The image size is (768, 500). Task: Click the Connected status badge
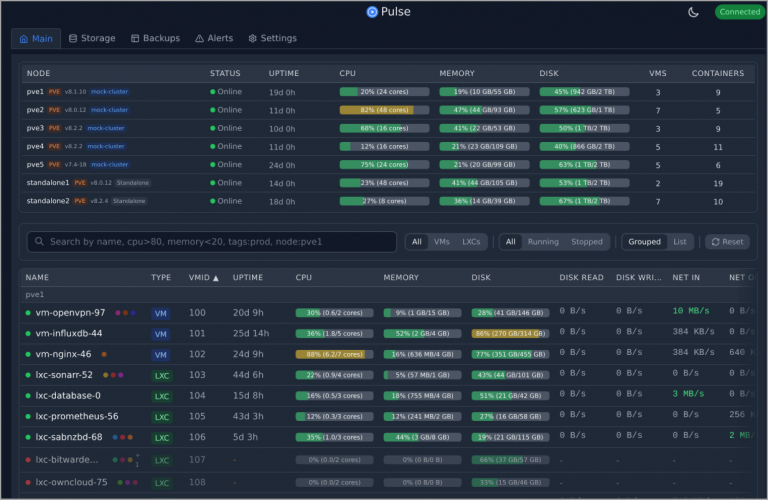(740, 12)
